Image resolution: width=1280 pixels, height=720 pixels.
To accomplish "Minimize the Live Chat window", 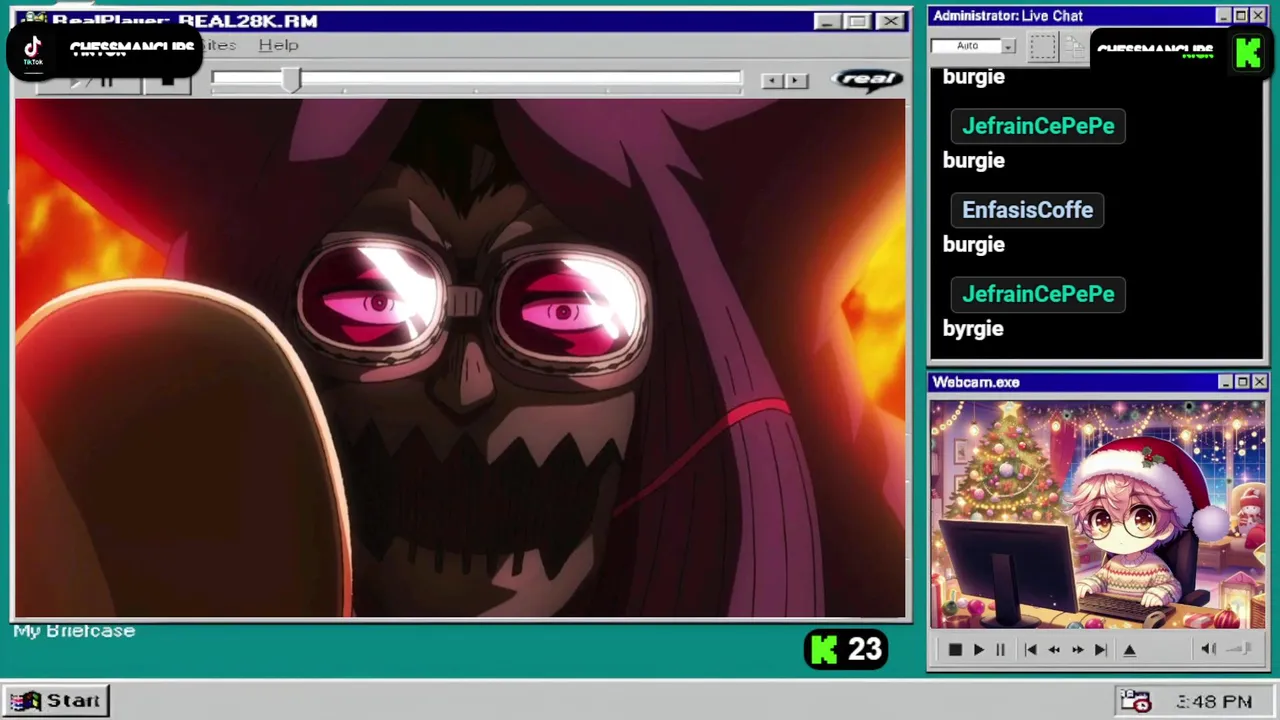I will tap(1223, 16).
